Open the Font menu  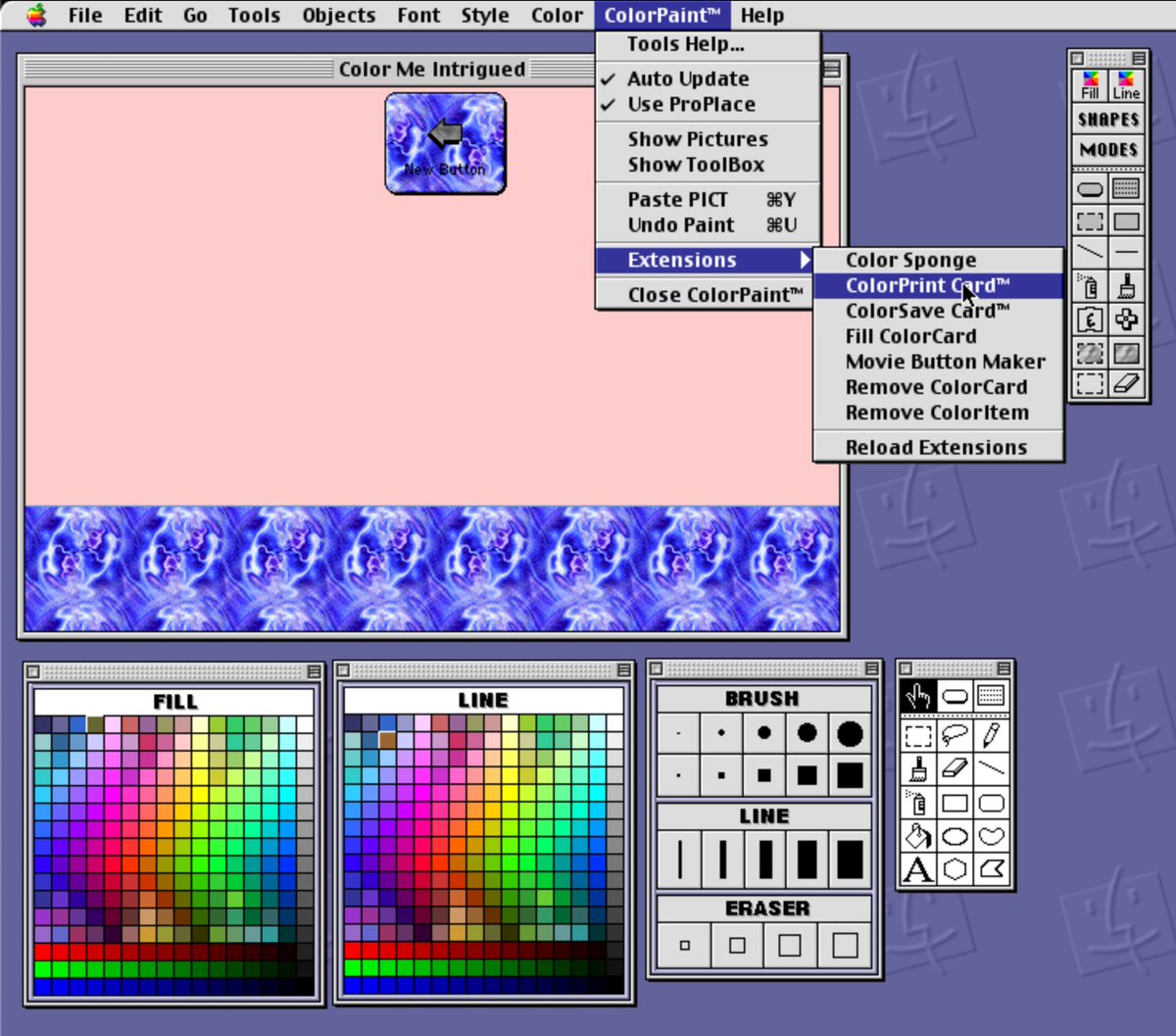pos(418,15)
